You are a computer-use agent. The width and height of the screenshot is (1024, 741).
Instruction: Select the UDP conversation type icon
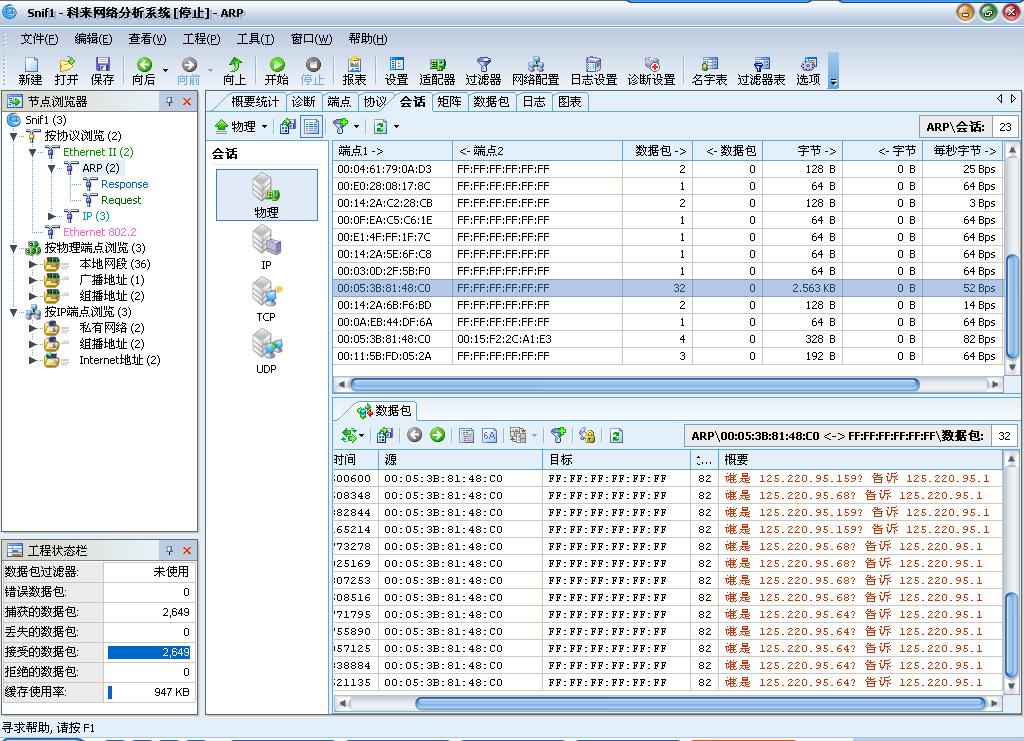tap(266, 351)
